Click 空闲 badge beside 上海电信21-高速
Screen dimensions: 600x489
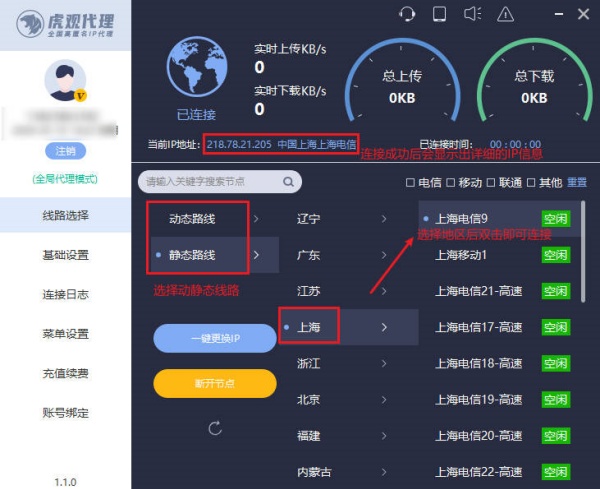click(x=556, y=291)
